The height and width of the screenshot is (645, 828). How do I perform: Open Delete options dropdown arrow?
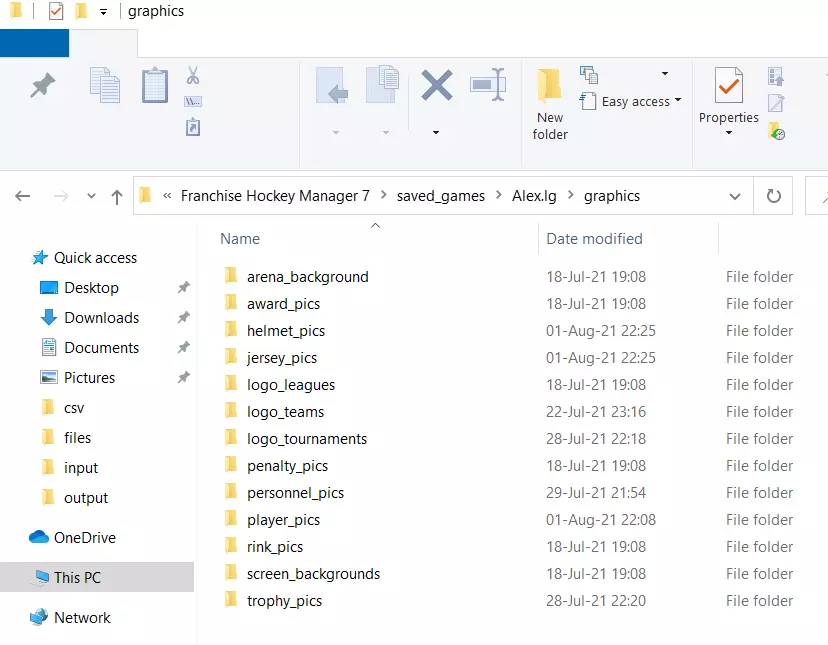(436, 133)
